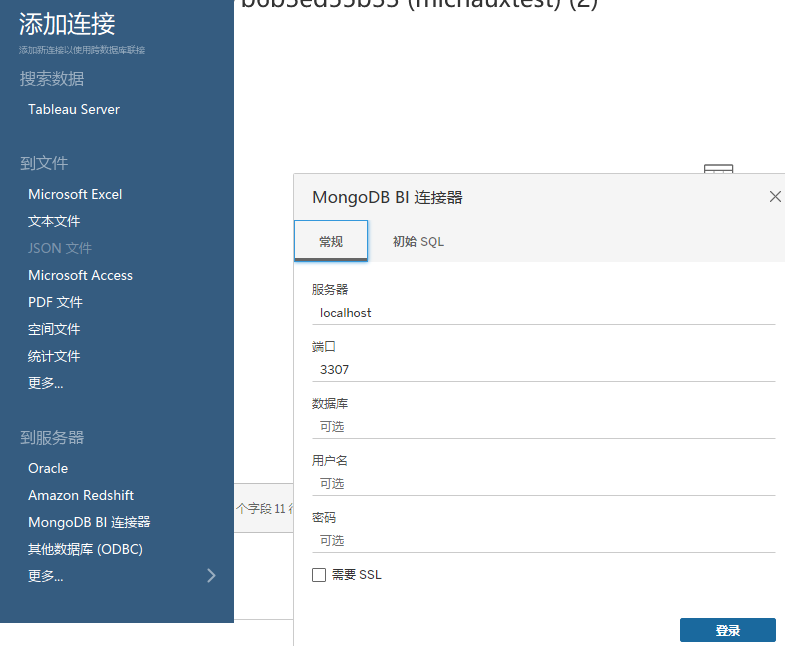Click the 到文件 section label
Viewport: 785px width, 646px height.
coord(44,163)
